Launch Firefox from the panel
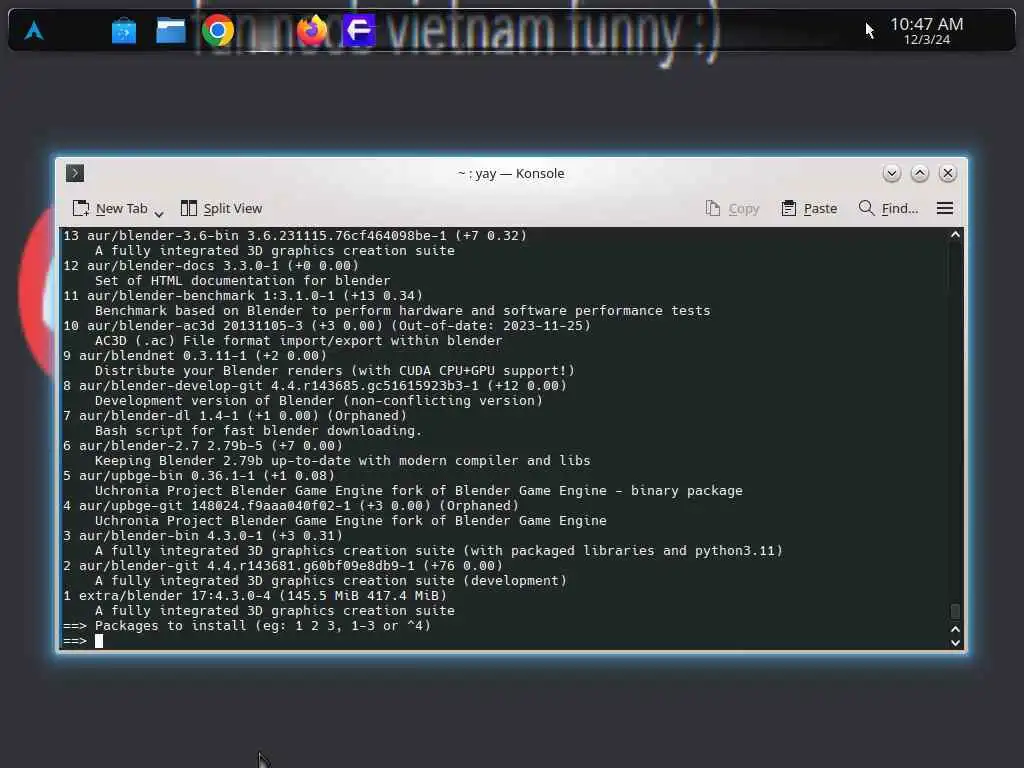This screenshot has width=1024, height=768. point(312,30)
